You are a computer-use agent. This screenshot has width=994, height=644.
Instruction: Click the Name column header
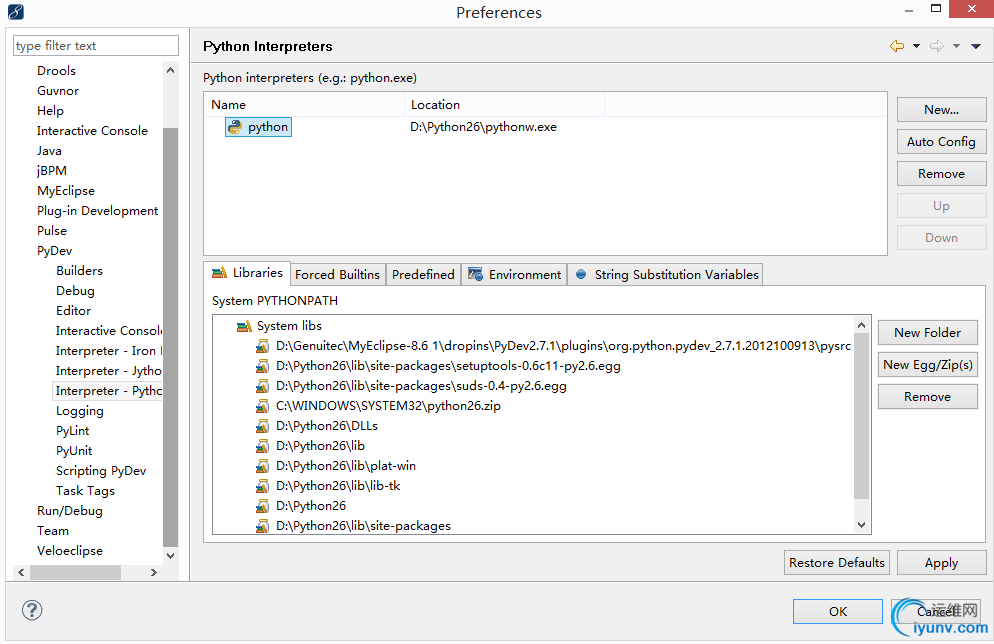pos(304,105)
